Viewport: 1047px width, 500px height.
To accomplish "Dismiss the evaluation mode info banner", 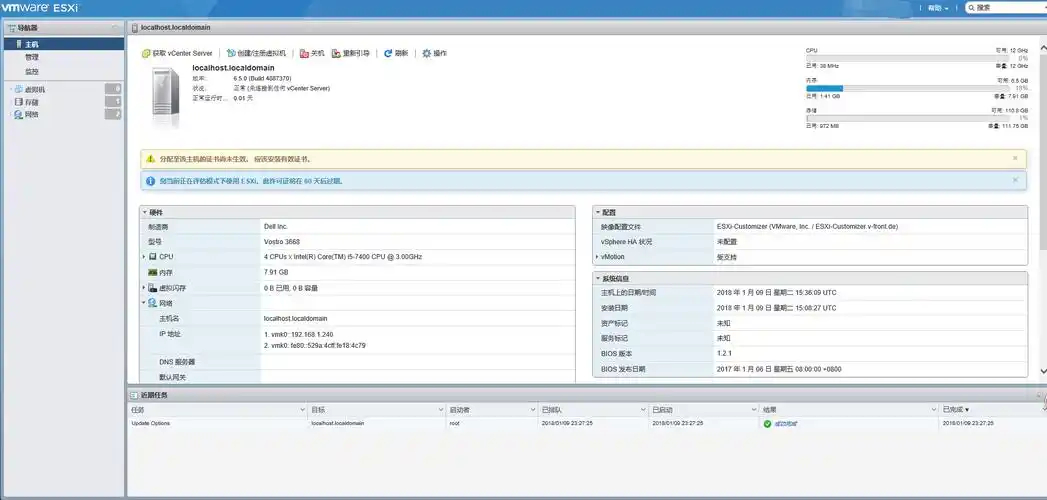I will (x=1015, y=180).
